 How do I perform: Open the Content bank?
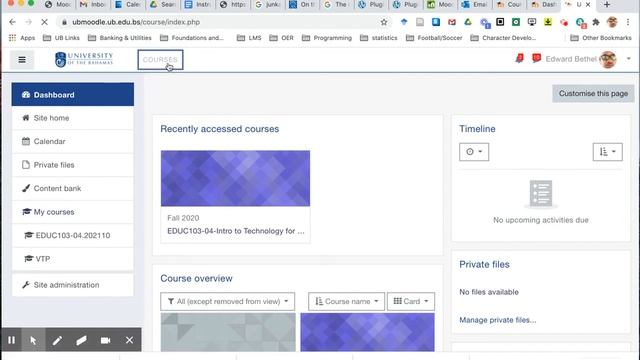73,188
